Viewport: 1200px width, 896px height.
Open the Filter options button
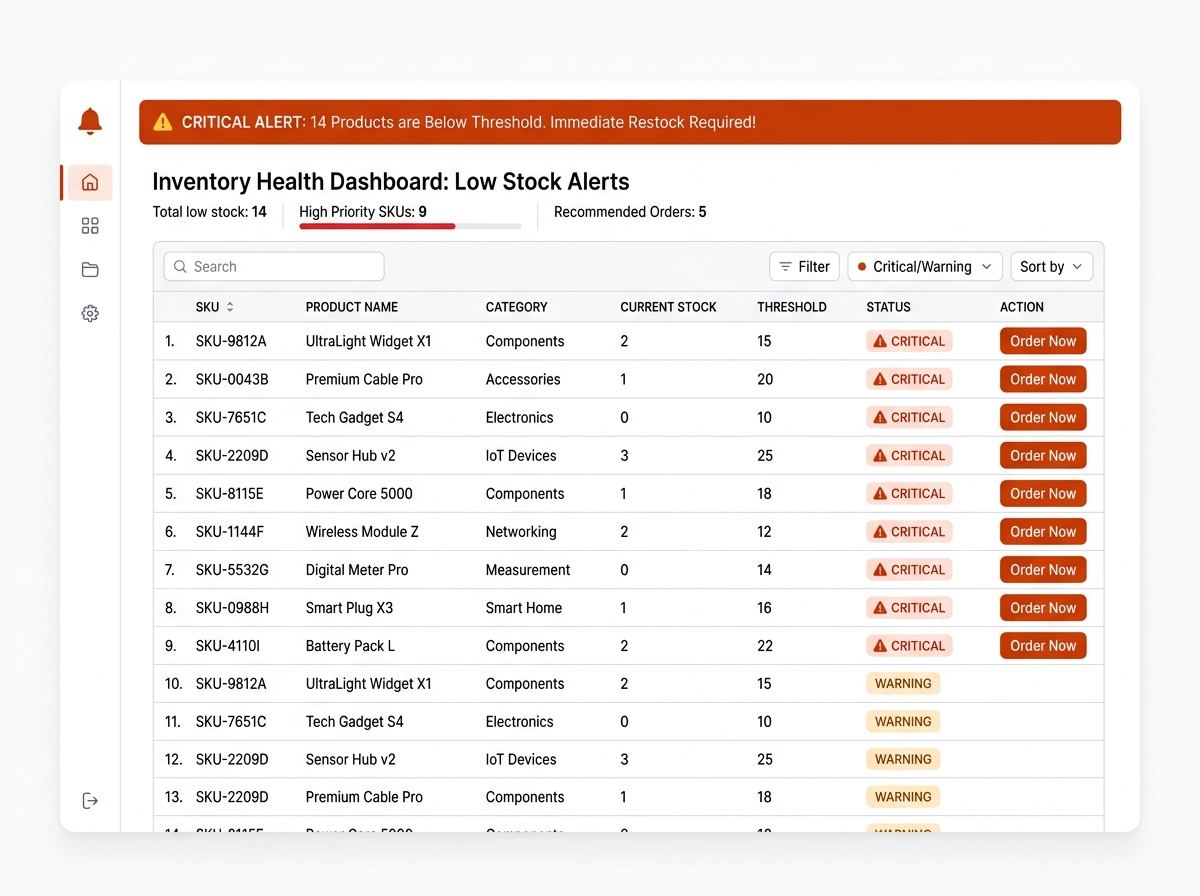click(x=804, y=267)
